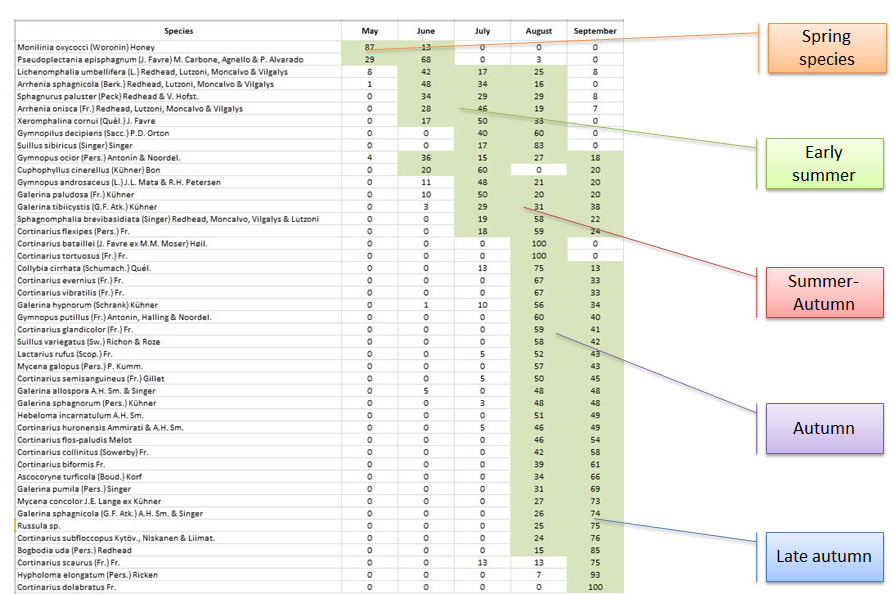Image resolution: width=892 pixels, height=594 pixels.
Task: Click the Russula sp. species cell
Action: (x=39, y=526)
